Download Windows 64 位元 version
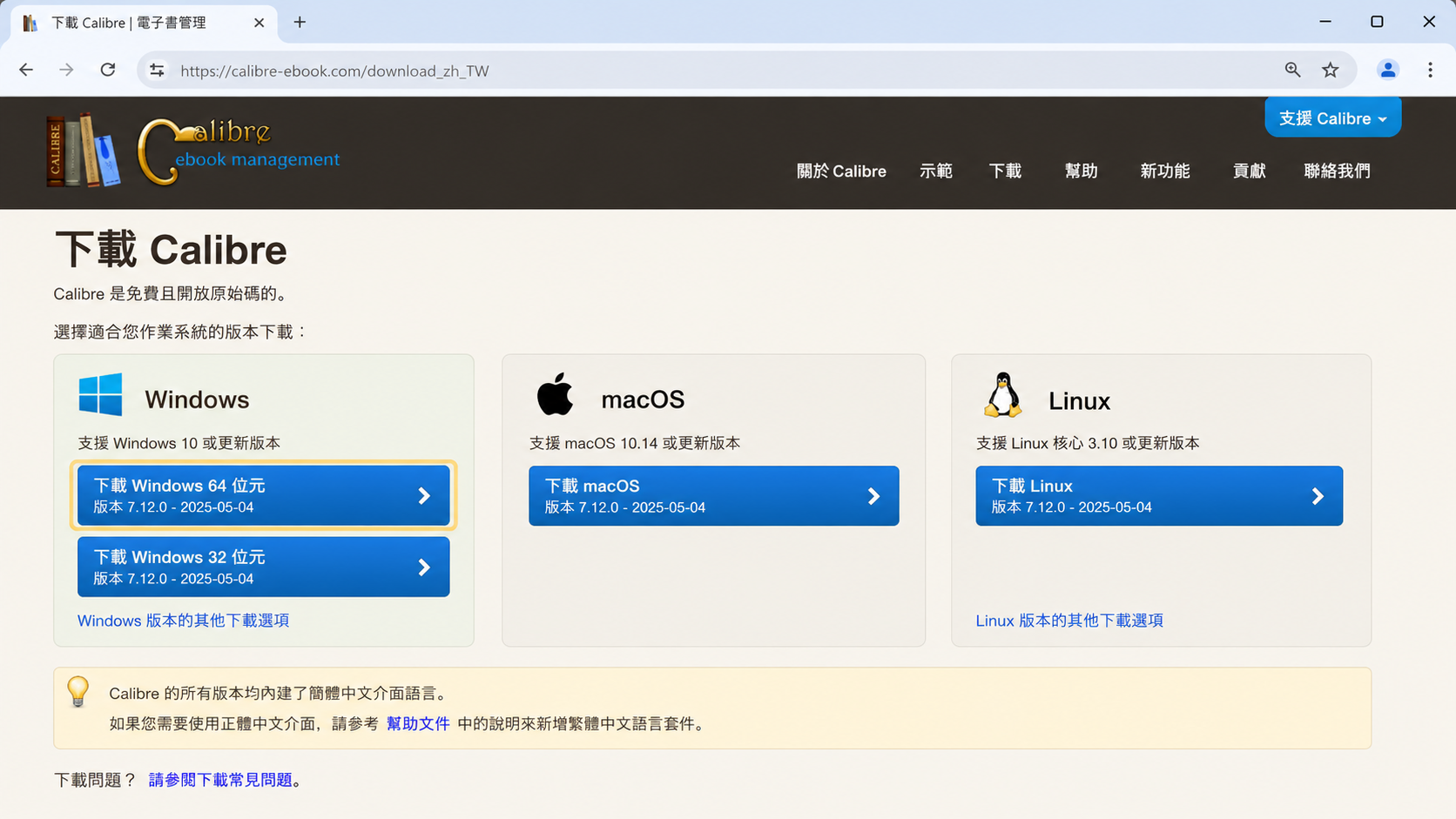The height and width of the screenshot is (819, 1456). [264, 495]
